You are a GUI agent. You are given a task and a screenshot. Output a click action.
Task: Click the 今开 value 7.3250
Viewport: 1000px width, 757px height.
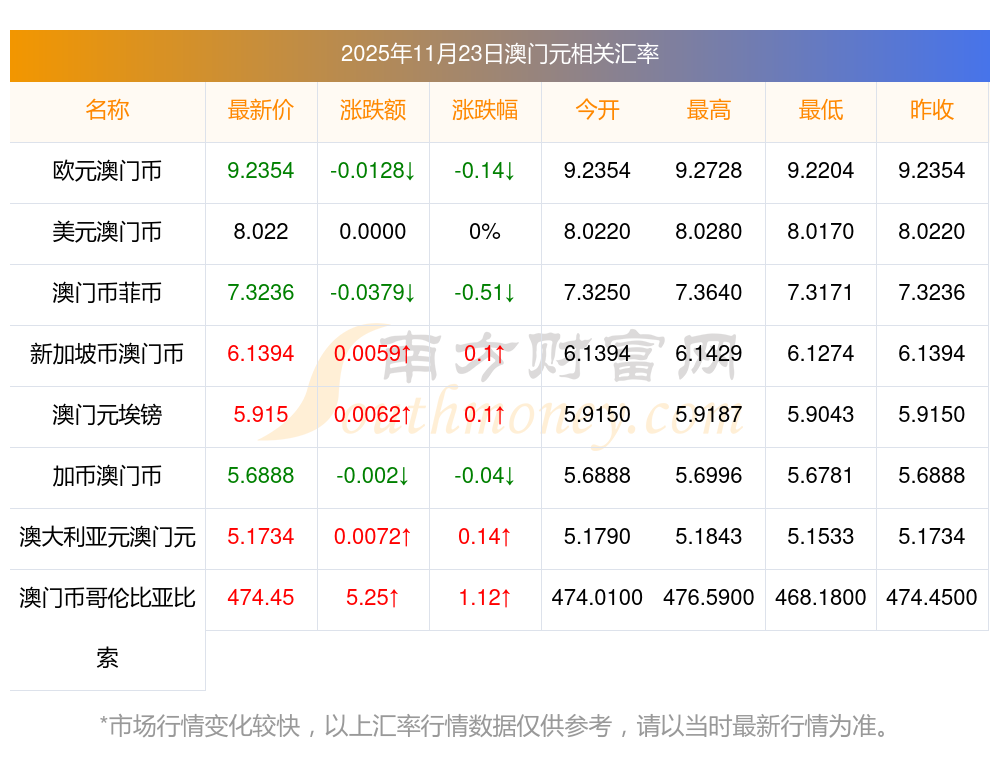pos(597,292)
